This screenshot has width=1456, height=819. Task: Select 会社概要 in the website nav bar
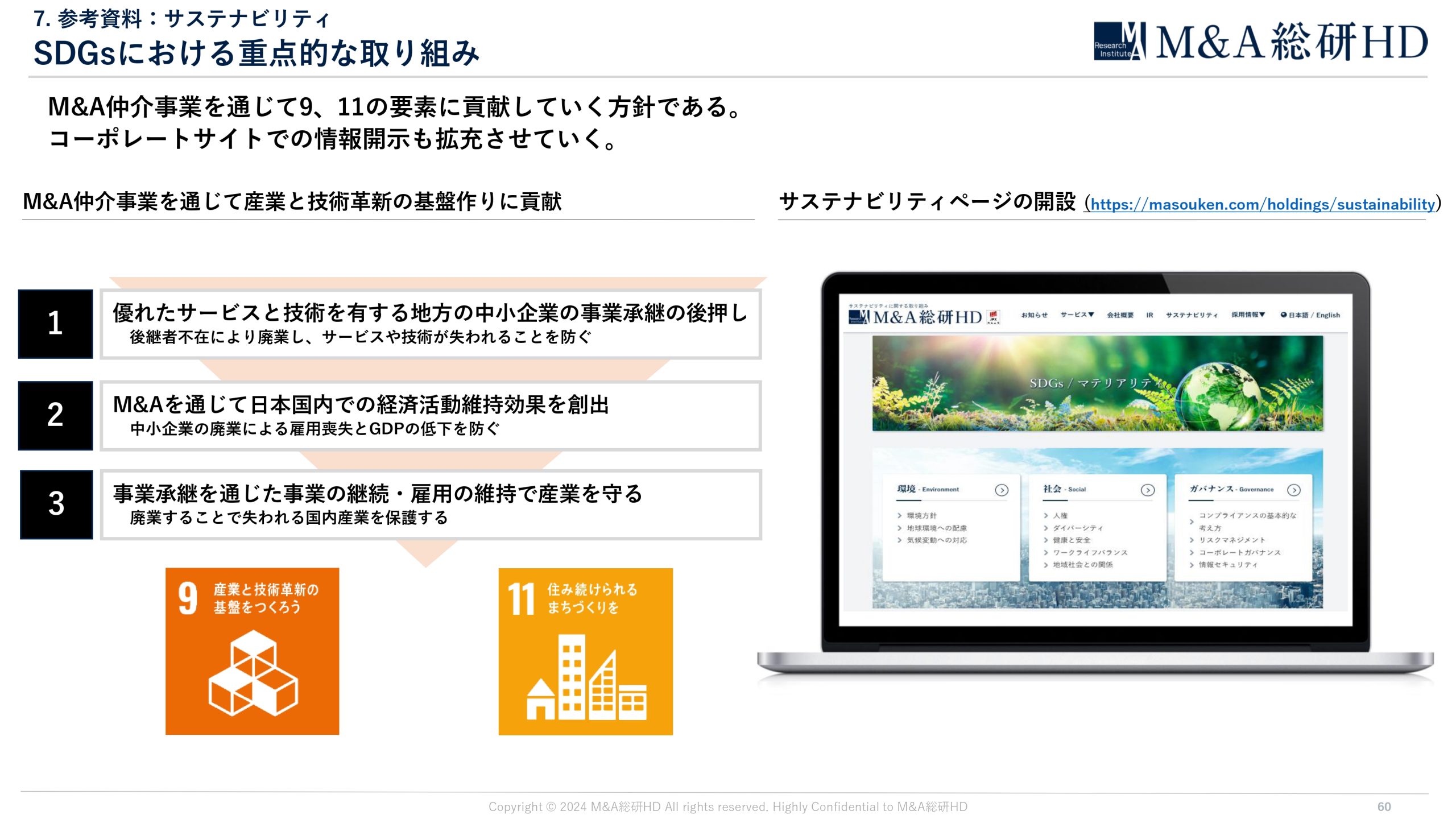1120,315
